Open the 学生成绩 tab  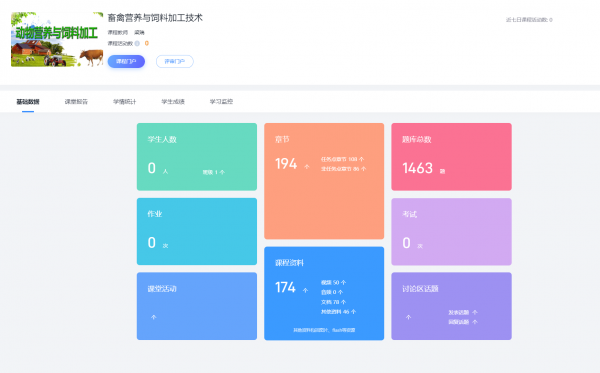pyautogui.click(x=173, y=101)
